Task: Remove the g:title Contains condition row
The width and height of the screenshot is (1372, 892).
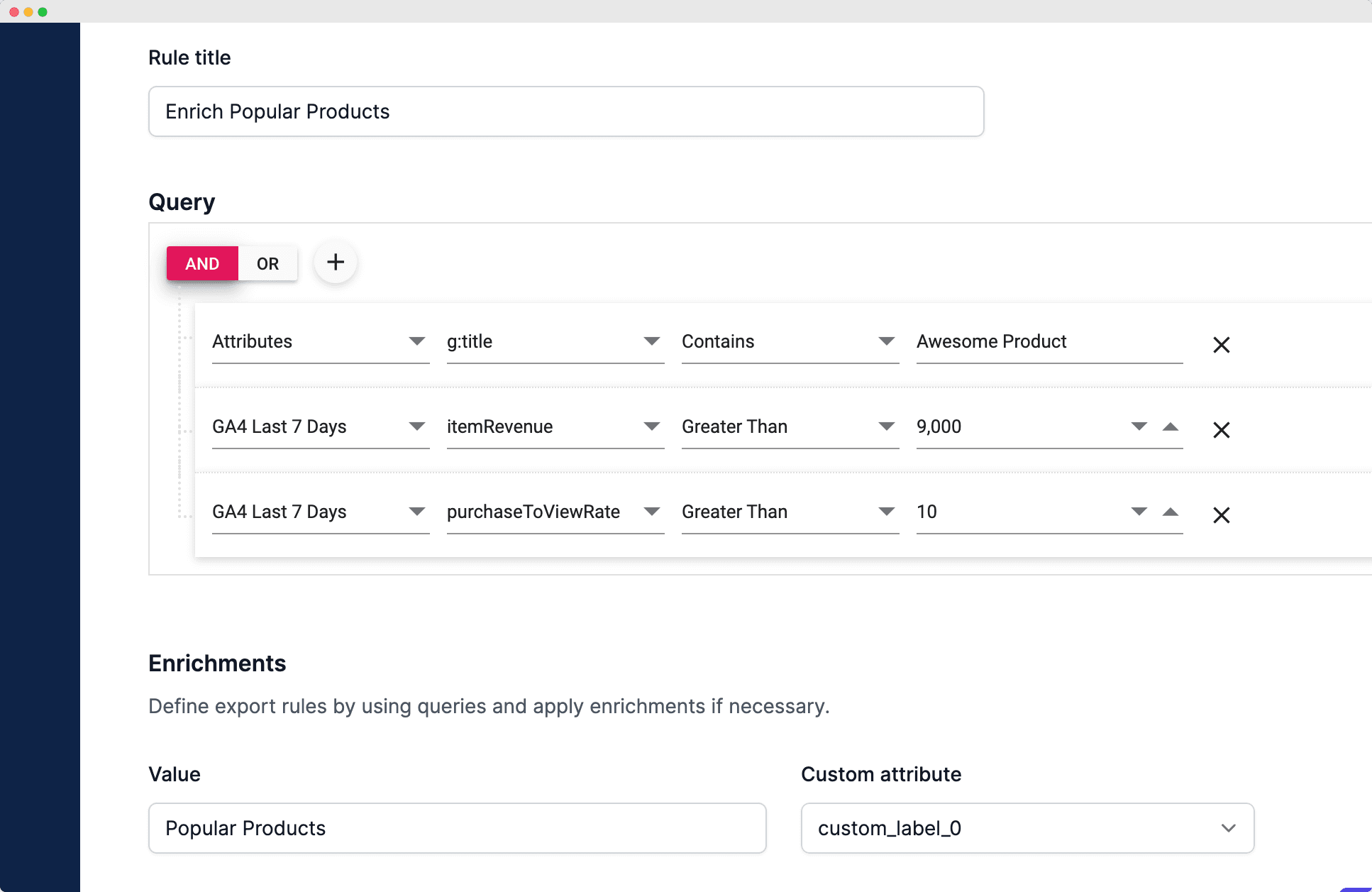Action: (1221, 345)
